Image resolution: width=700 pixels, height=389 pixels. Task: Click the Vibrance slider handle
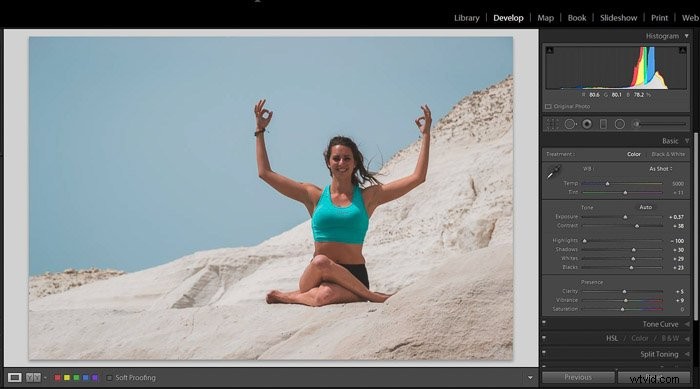tap(626, 301)
